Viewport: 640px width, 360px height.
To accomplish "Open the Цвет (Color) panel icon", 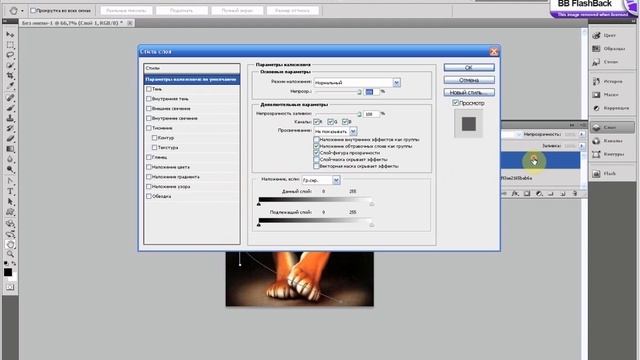I will pyautogui.click(x=596, y=36).
